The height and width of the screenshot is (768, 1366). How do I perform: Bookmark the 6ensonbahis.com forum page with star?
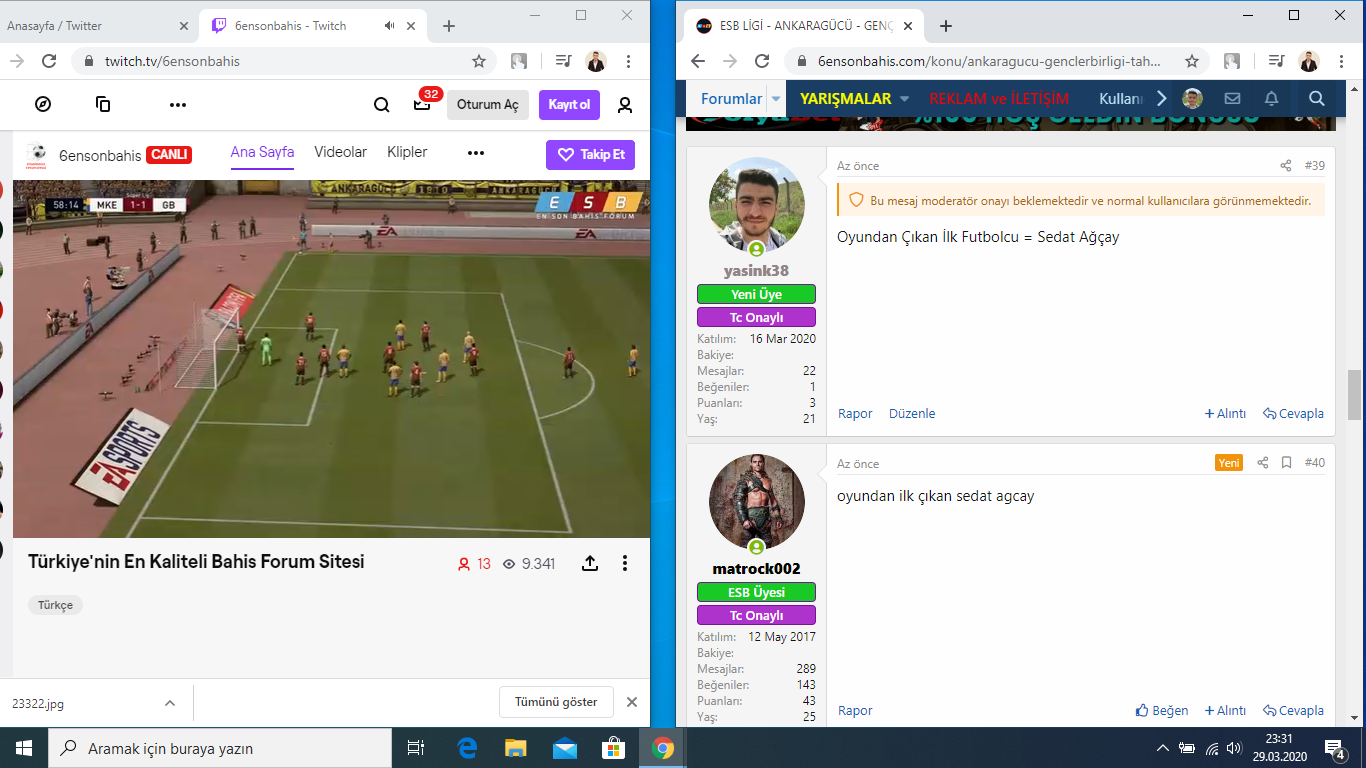[x=1192, y=61]
